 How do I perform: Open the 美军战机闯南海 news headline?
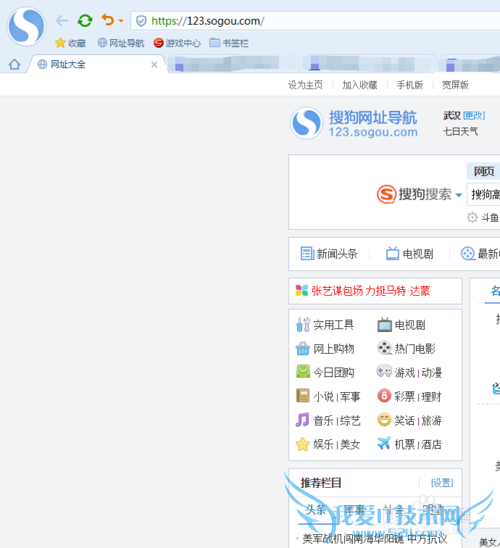(374, 539)
